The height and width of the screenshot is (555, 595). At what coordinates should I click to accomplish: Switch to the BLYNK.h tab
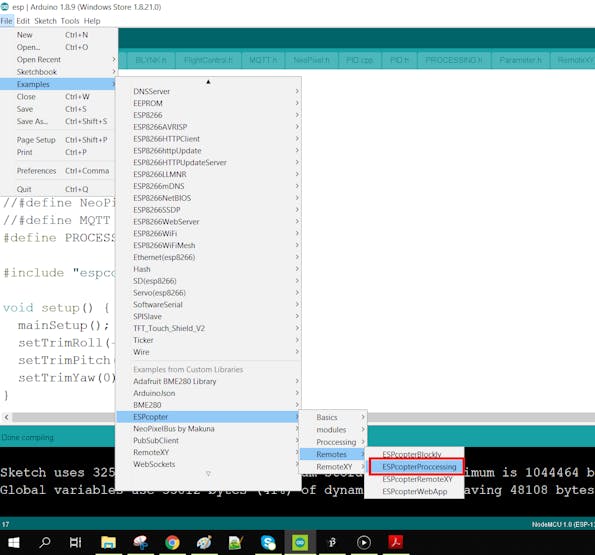[151, 60]
